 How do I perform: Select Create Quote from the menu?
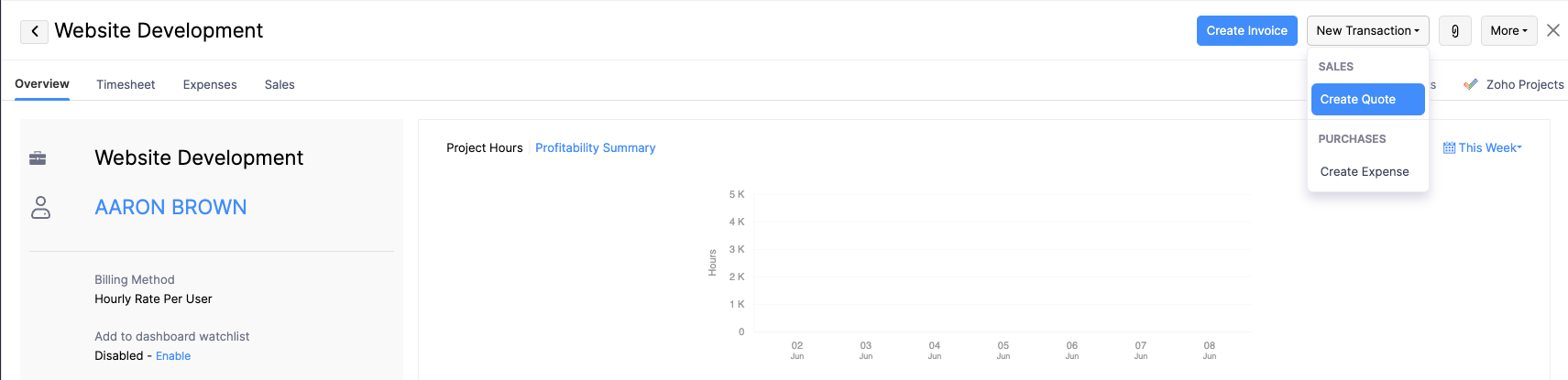[1367, 99]
